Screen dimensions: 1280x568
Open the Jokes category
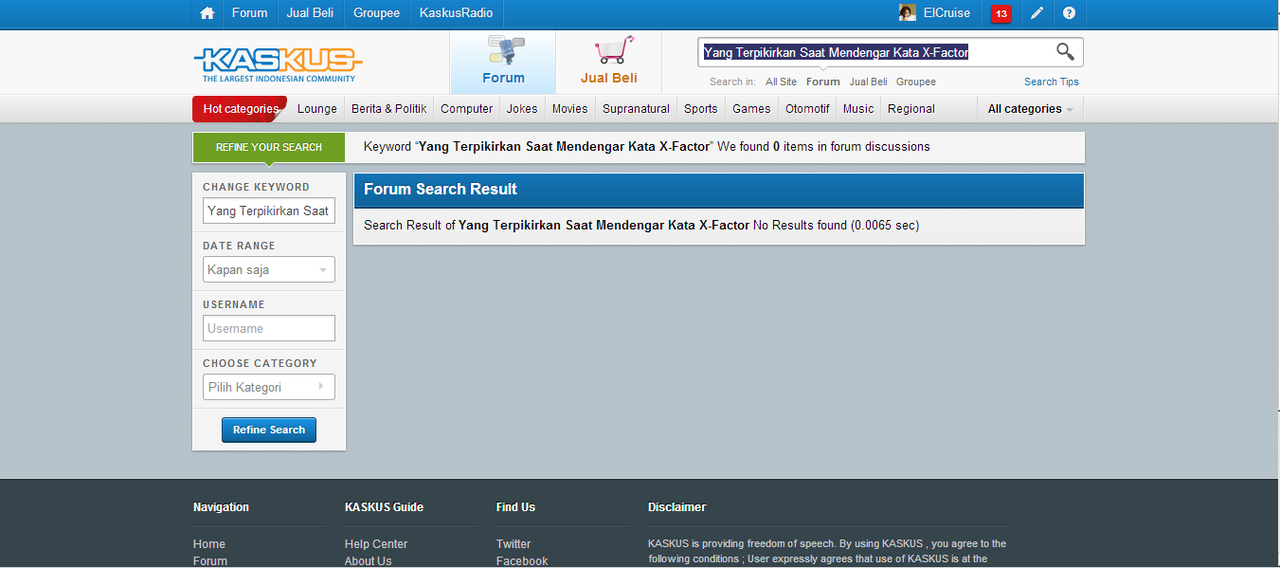(x=522, y=109)
